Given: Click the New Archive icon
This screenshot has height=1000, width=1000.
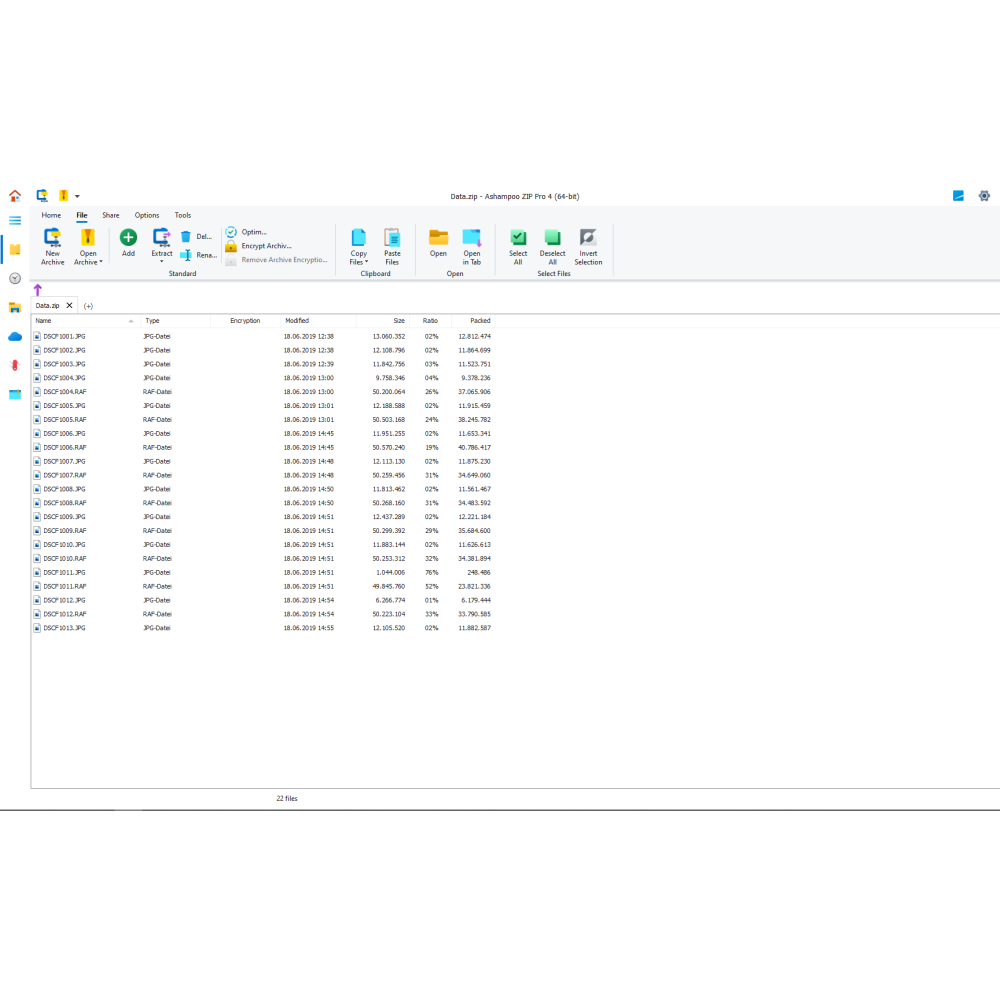Looking at the screenshot, I should pyautogui.click(x=52, y=238).
